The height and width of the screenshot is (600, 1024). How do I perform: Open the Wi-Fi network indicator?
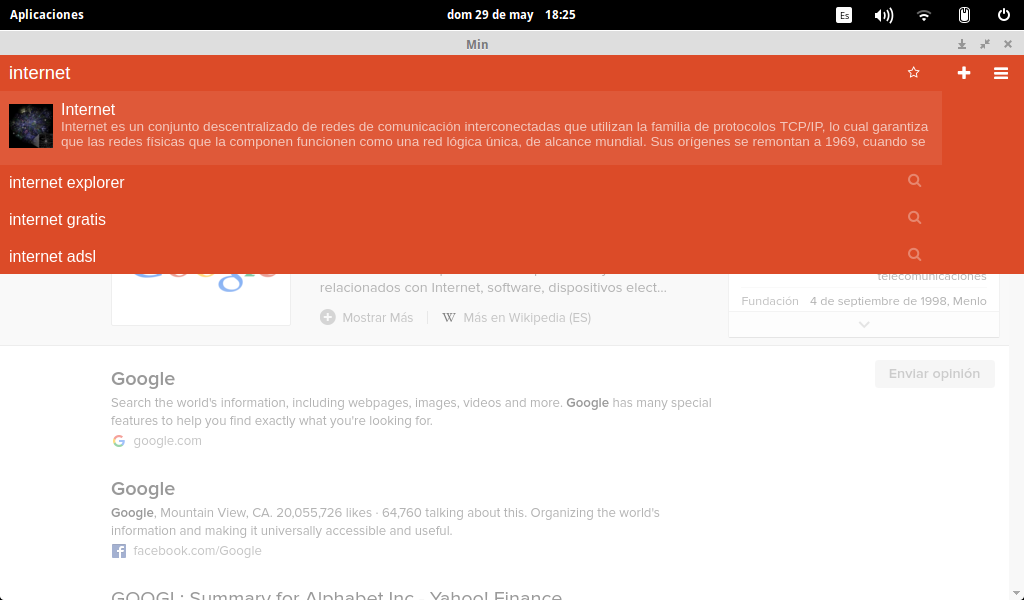923,15
